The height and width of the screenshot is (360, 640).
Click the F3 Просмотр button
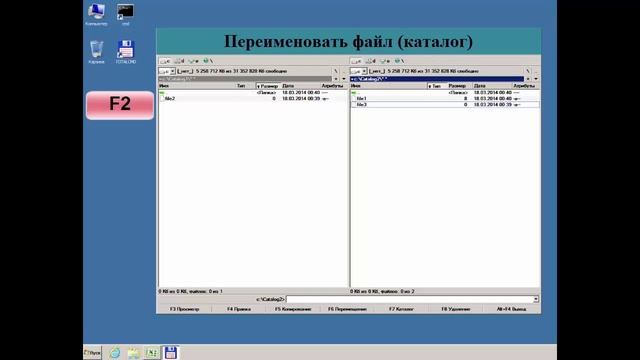point(184,309)
